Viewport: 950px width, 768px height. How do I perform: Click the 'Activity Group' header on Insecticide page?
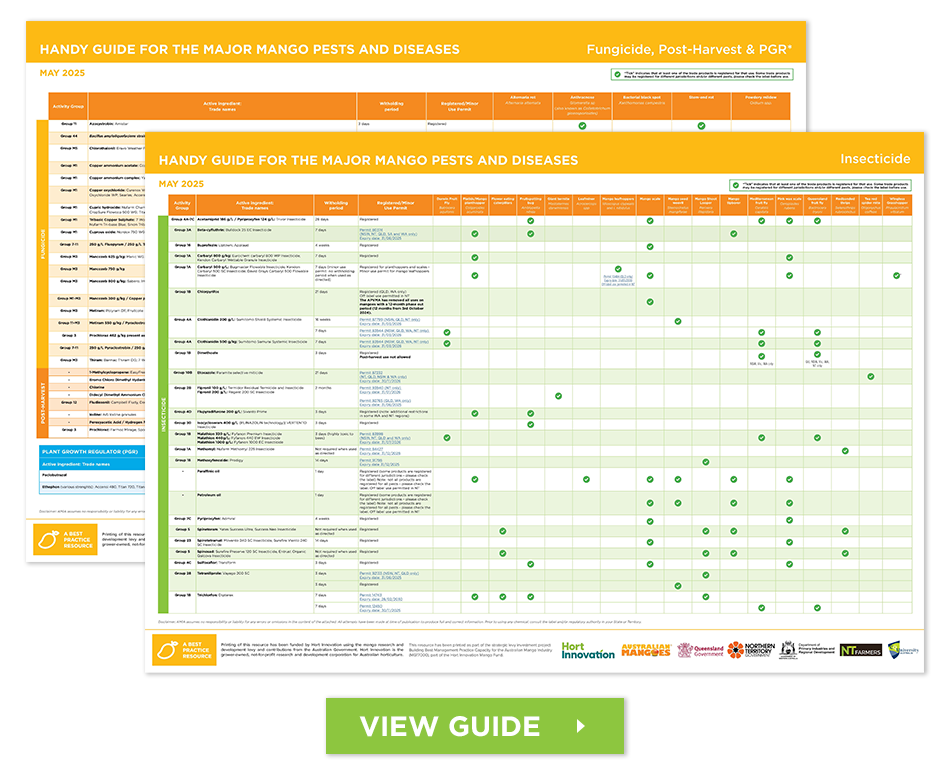[x=182, y=205]
